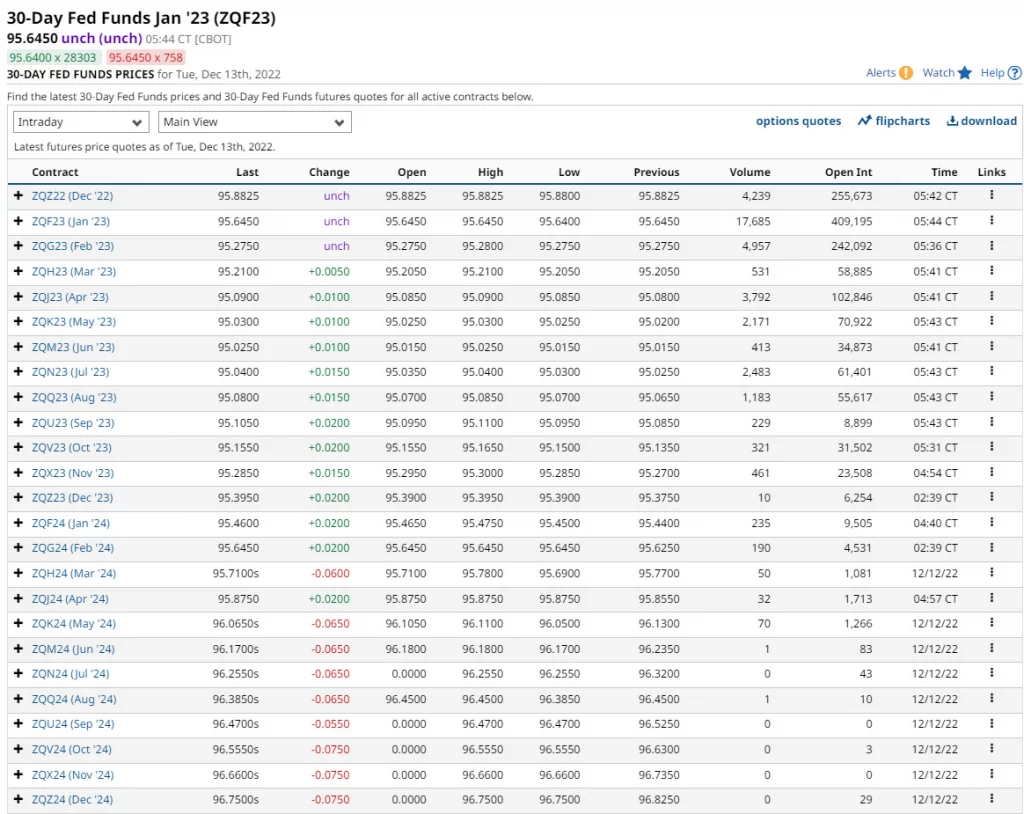Click ZQH24 change value -0.0600

click(330, 573)
